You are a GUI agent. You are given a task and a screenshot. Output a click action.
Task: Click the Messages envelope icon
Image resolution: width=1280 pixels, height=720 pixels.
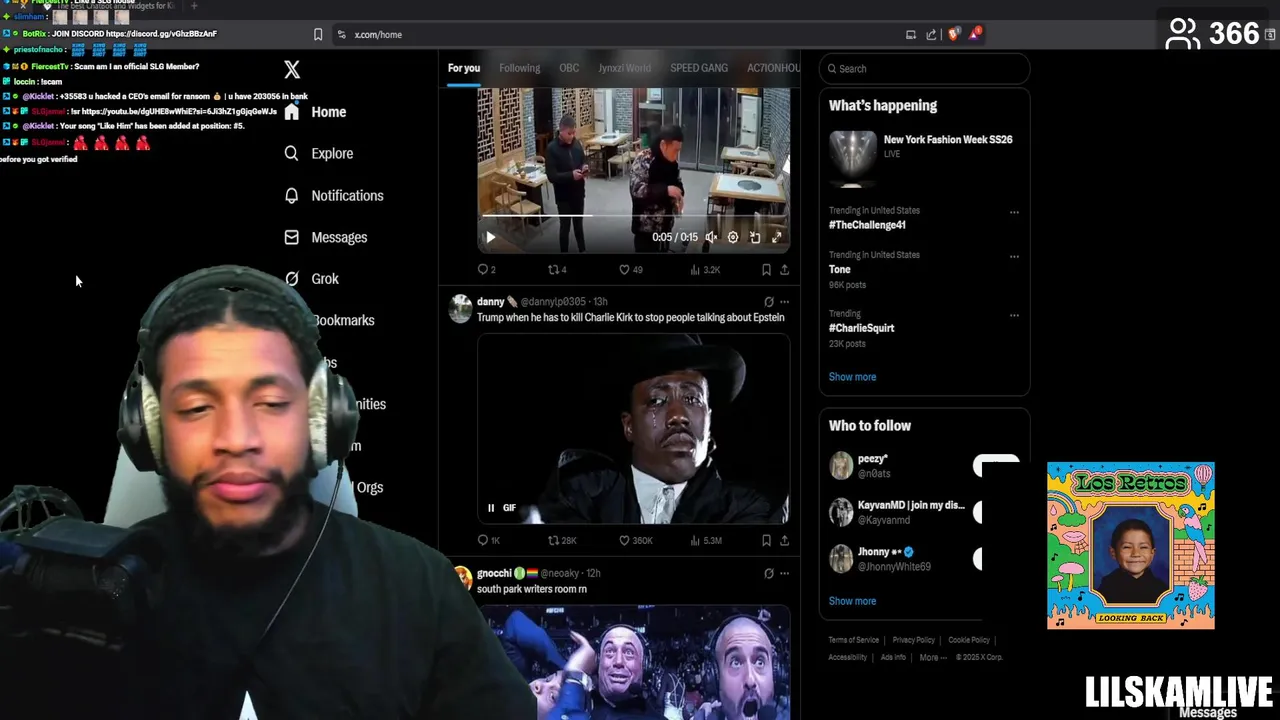click(291, 238)
